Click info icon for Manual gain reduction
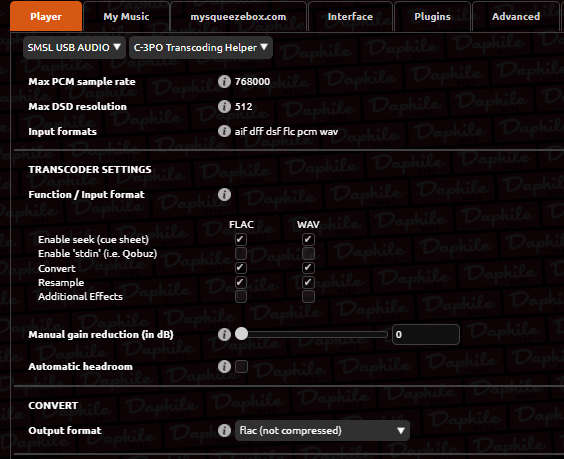This screenshot has height=459, width=564. pos(224,335)
